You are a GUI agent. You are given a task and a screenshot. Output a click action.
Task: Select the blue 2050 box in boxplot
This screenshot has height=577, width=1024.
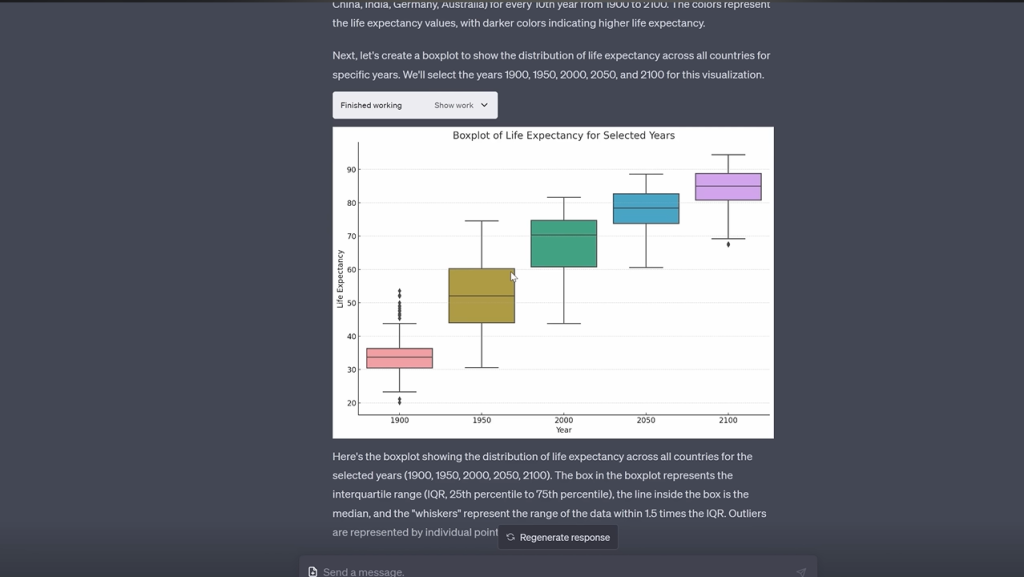pyautogui.click(x=646, y=208)
